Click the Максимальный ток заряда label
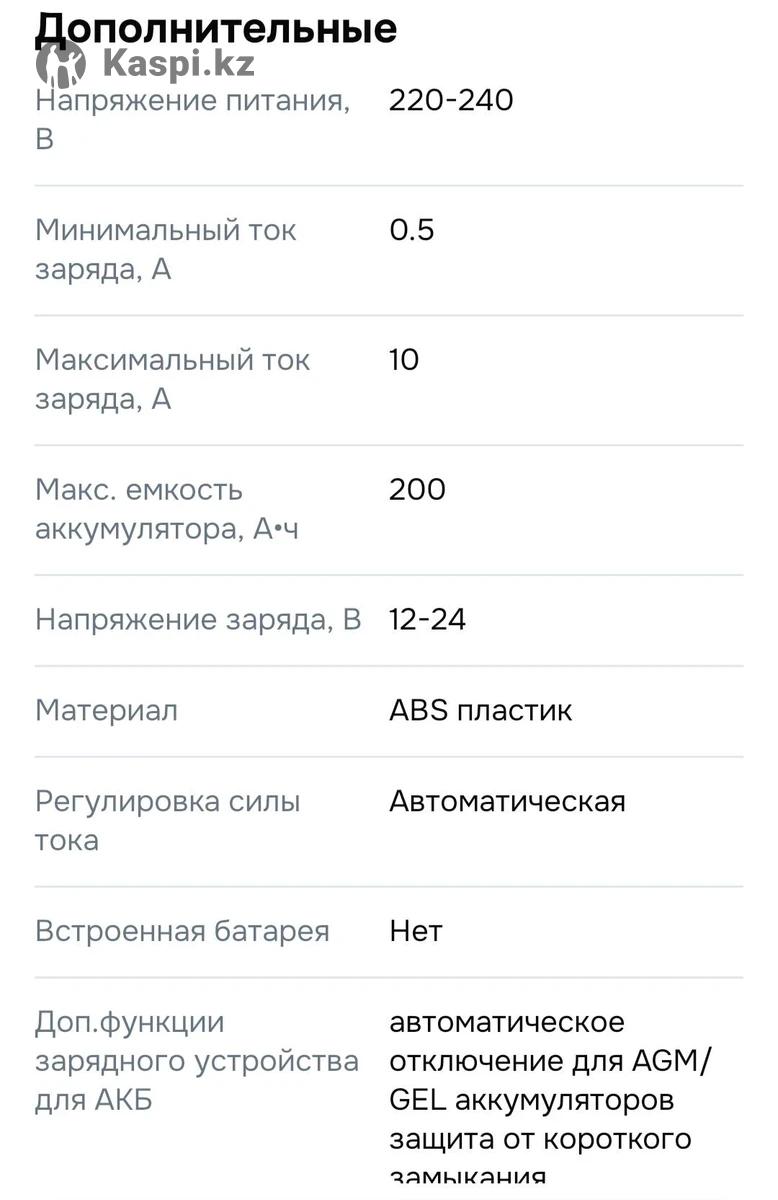 click(173, 379)
